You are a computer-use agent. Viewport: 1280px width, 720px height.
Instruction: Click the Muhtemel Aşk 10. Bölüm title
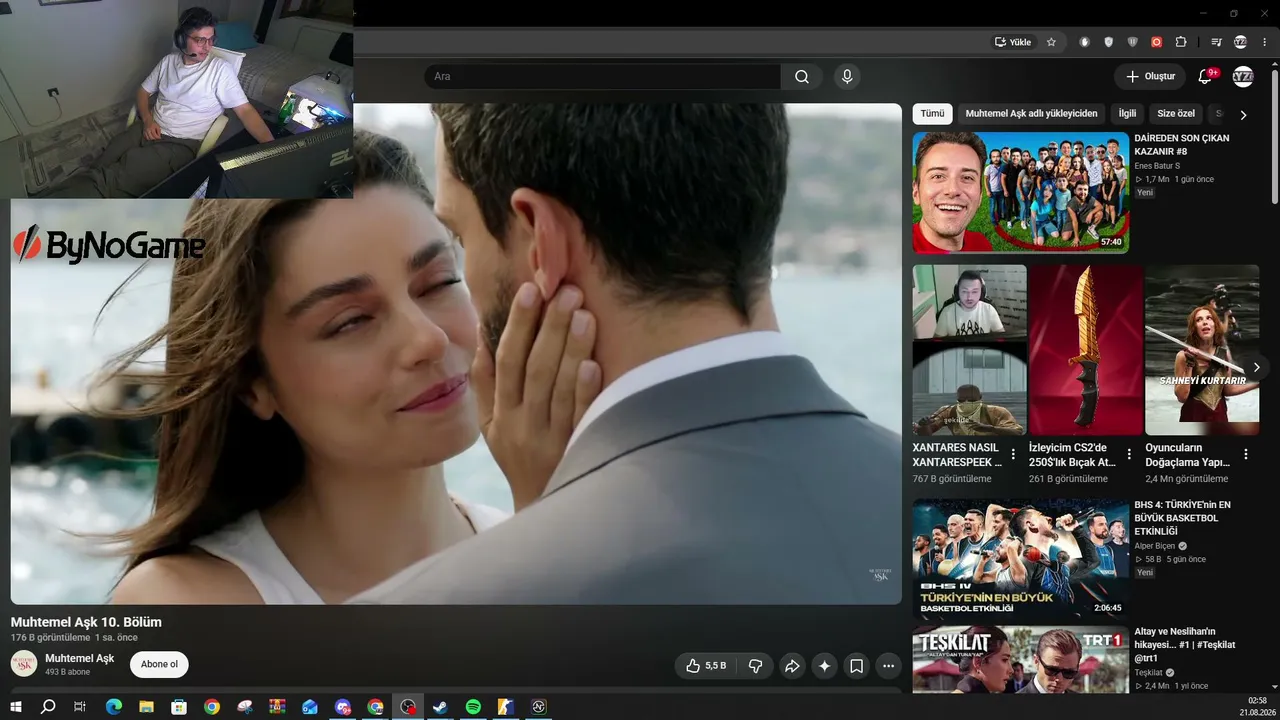click(86, 622)
